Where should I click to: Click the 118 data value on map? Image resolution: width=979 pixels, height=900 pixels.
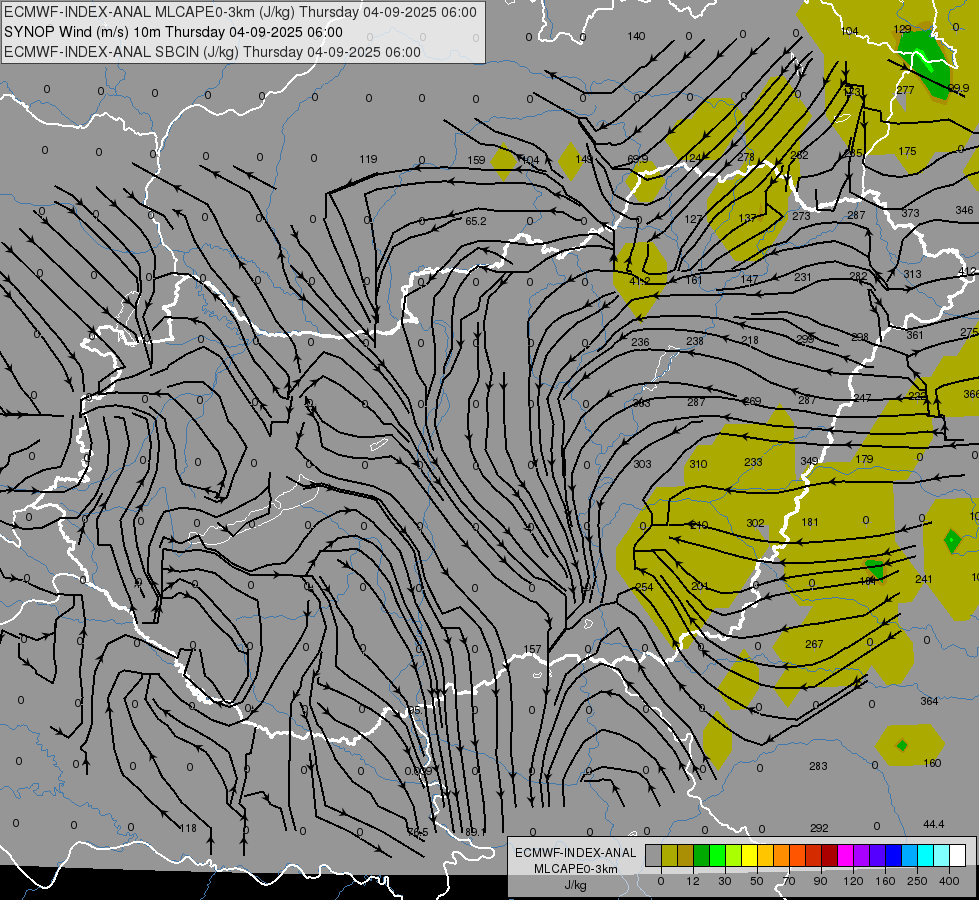point(188,828)
